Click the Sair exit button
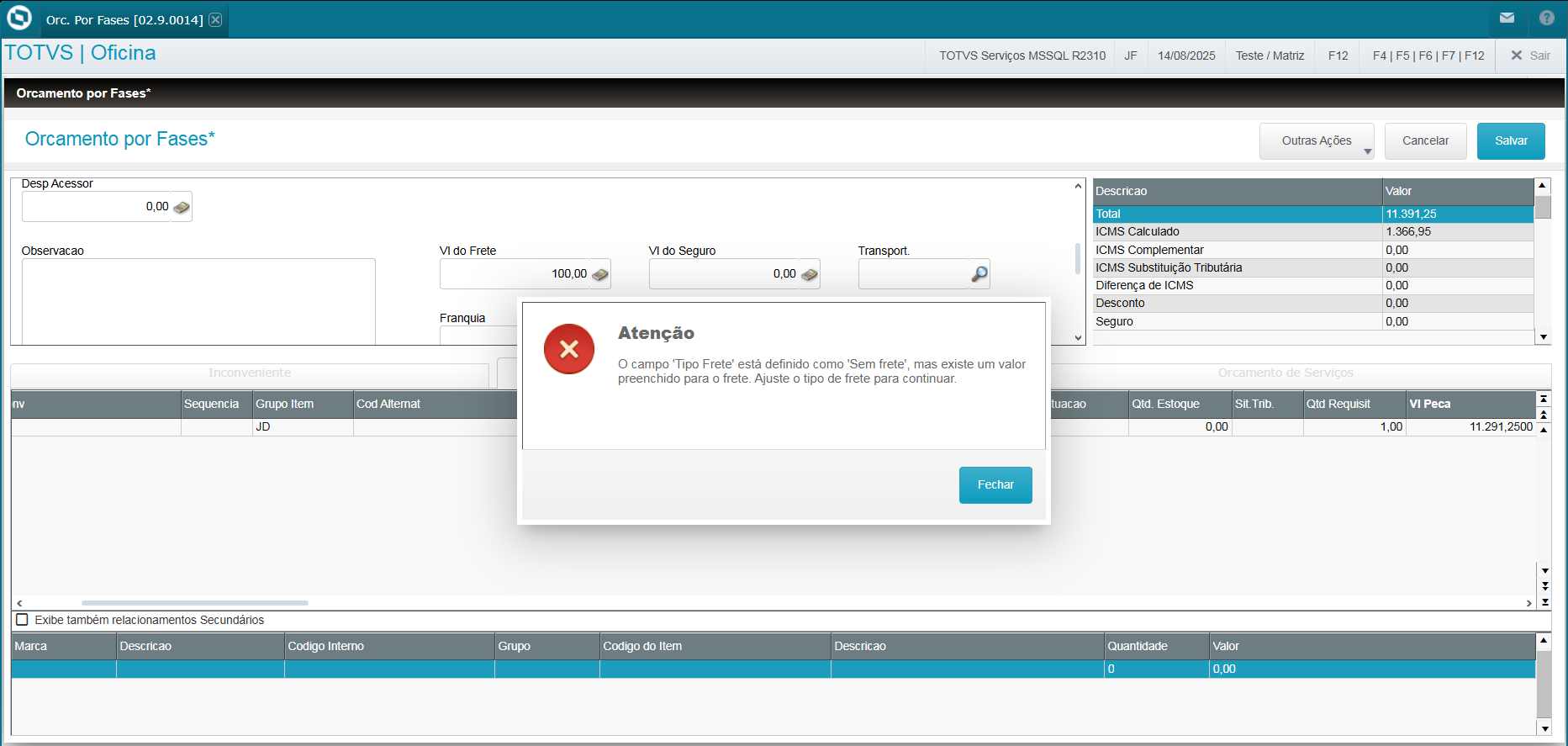1568x746 pixels. coord(1531,56)
